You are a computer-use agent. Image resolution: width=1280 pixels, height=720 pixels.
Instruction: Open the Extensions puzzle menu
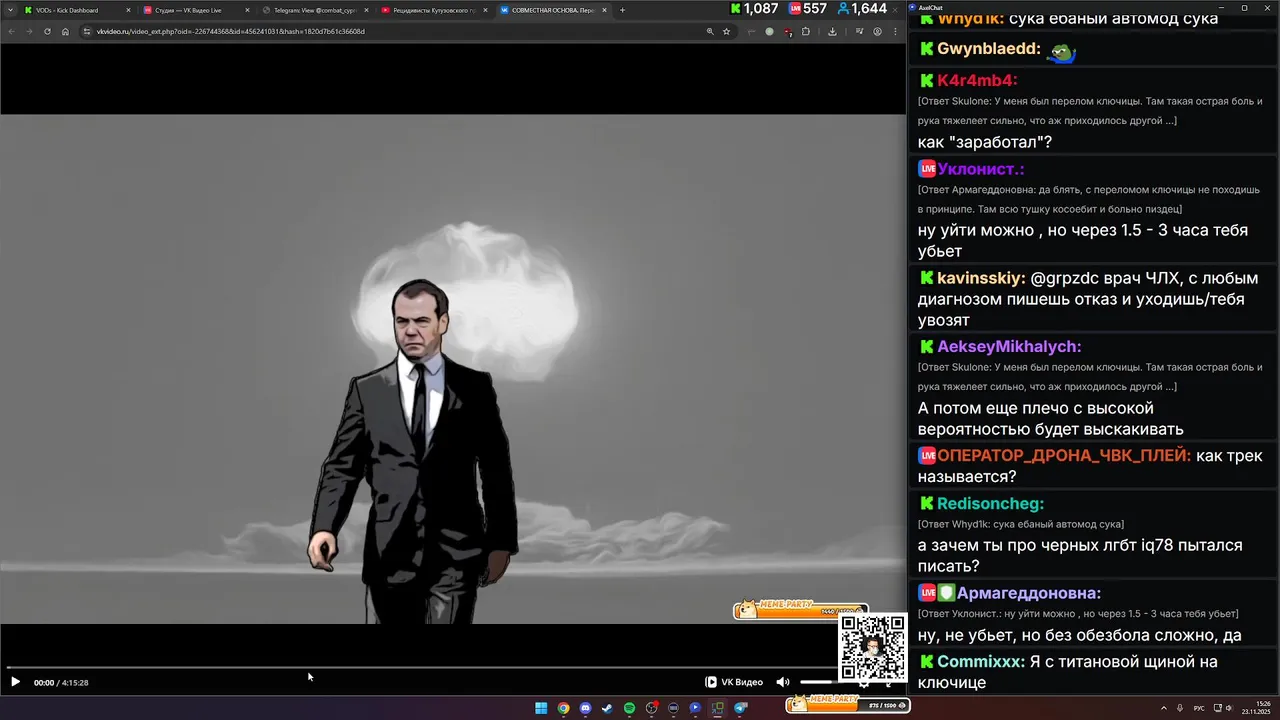pyautogui.click(x=806, y=31)
